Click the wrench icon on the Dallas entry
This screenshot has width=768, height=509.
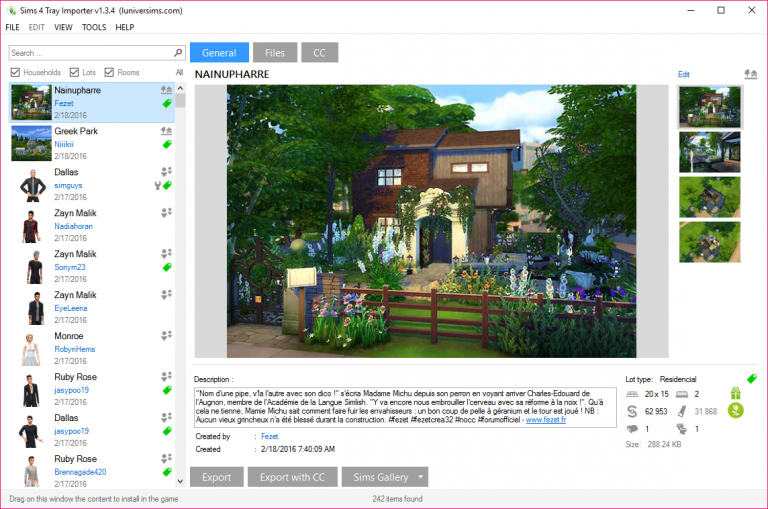point(157,185)
